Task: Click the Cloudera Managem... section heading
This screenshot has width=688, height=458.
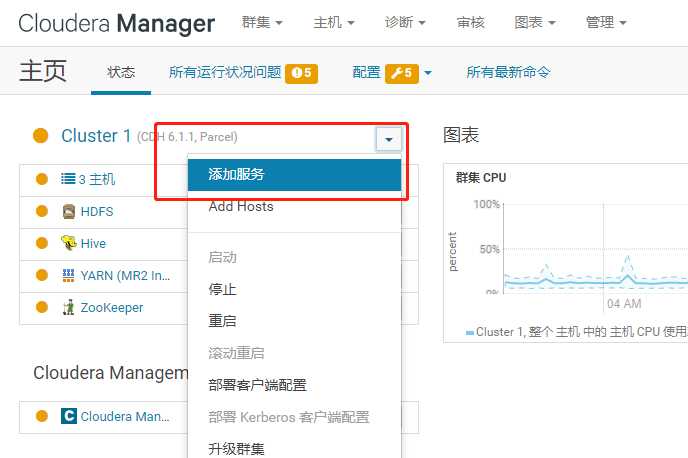Action: (111, 373)
